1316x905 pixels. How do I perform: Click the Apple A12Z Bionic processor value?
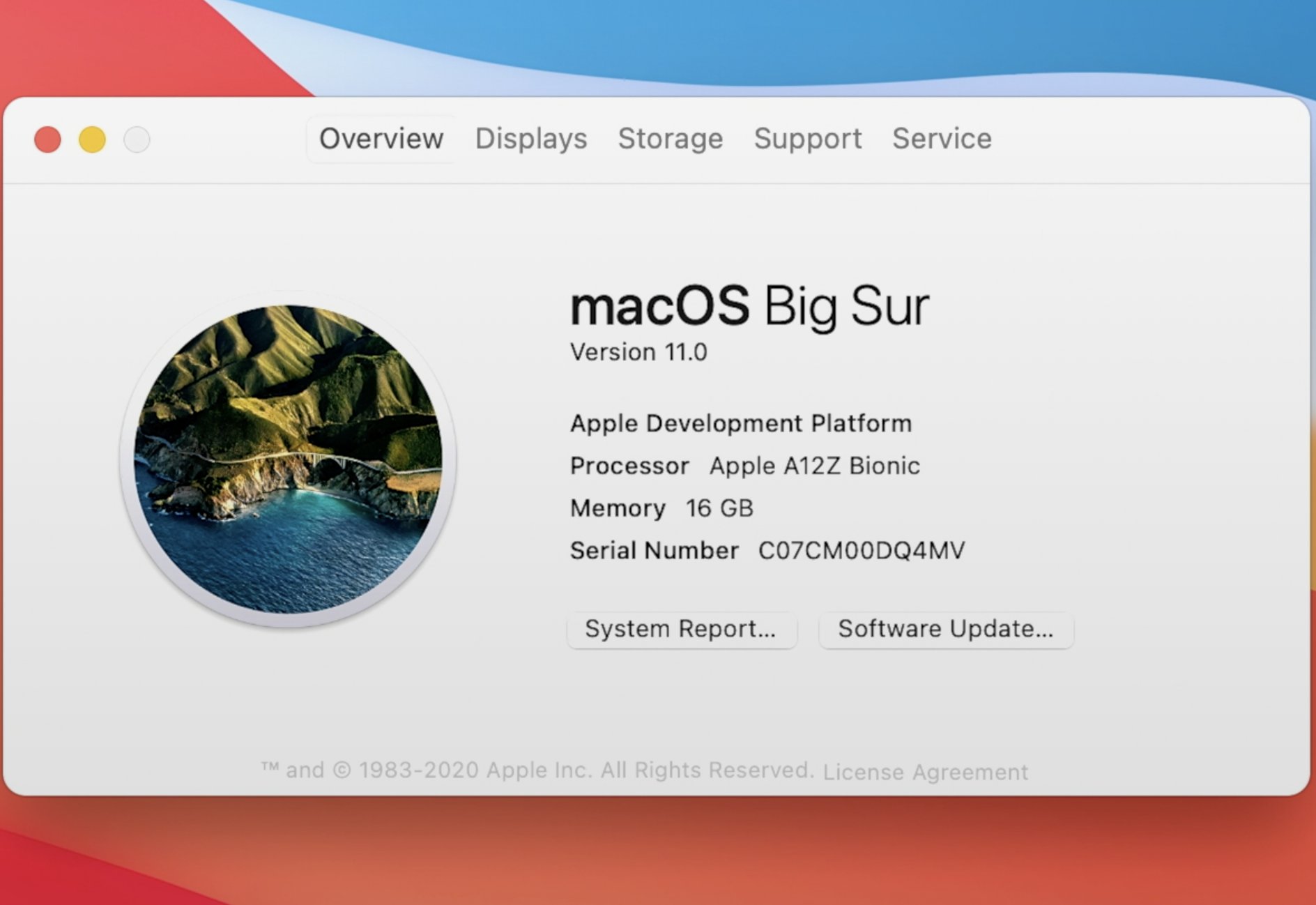[x=815, y=466]
